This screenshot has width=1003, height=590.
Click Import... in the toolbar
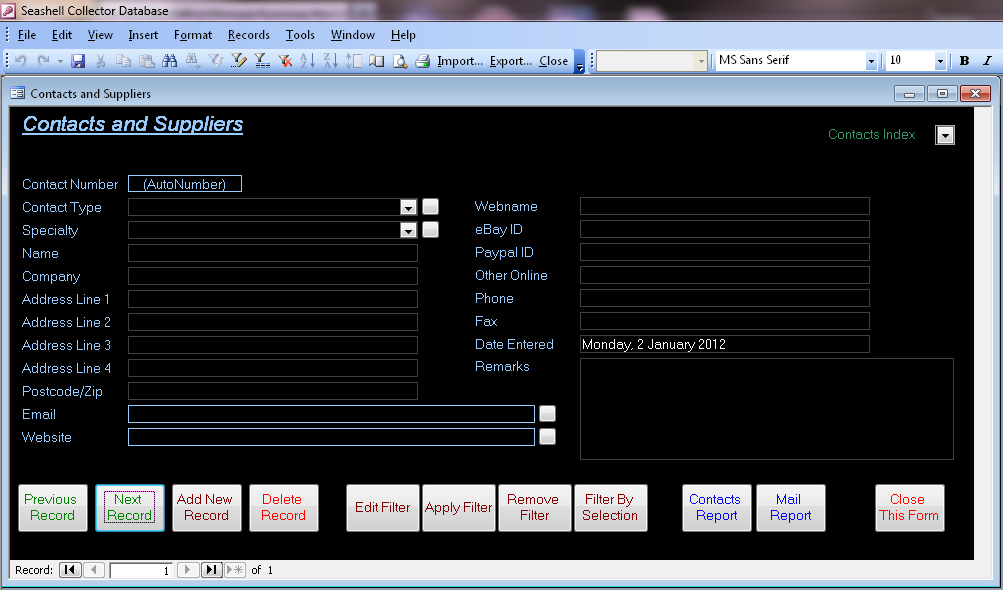pos(460,61)
